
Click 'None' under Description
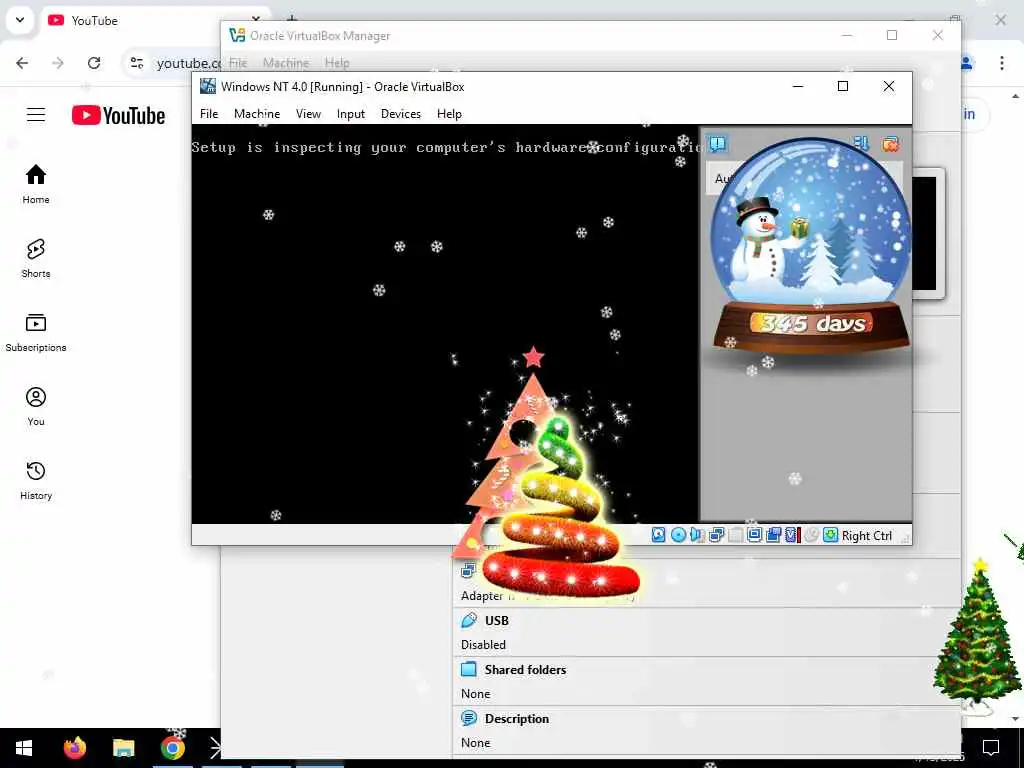pyautogui.click(x=475, y=743)
